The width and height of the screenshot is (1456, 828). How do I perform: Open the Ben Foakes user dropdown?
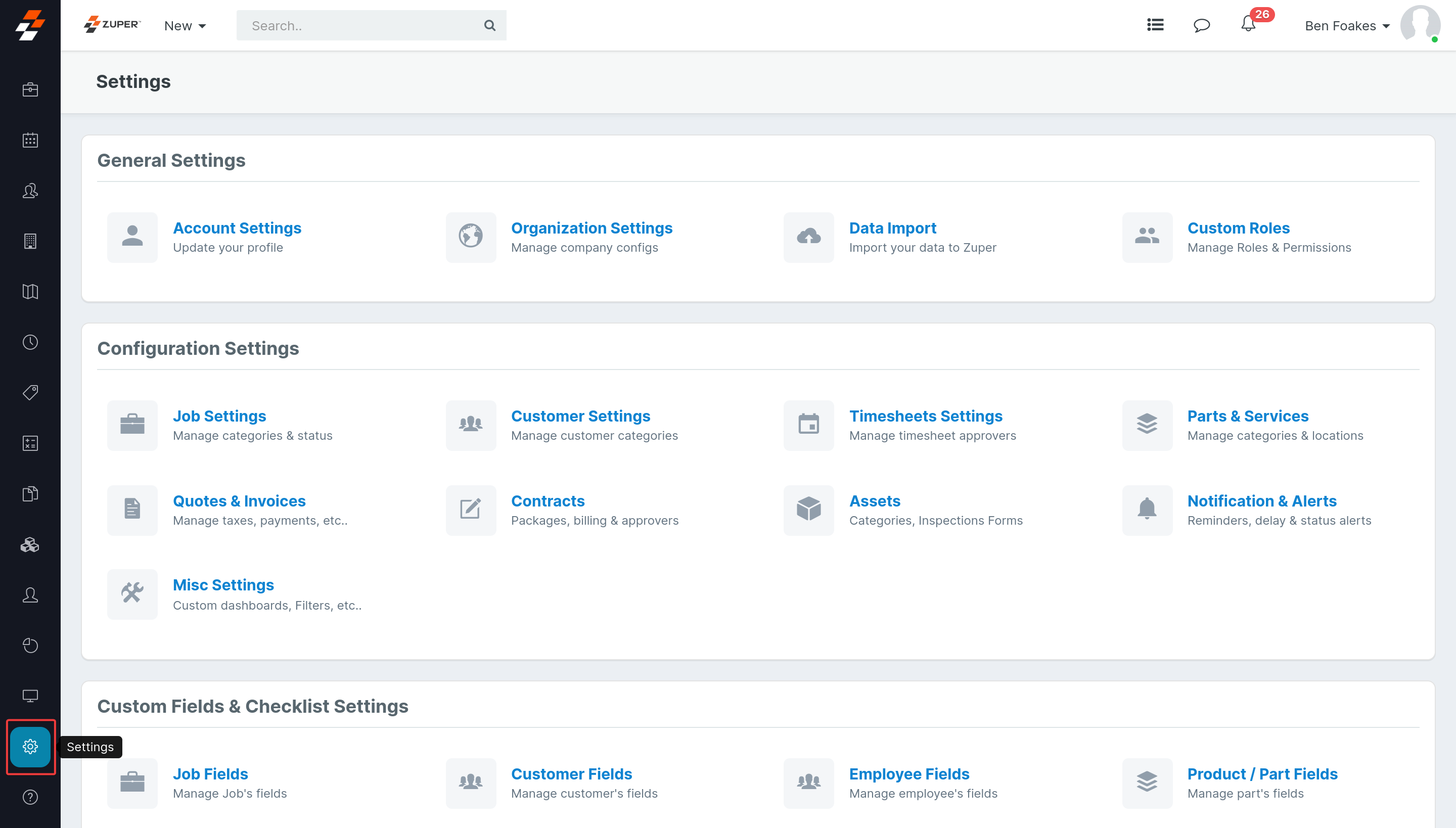pos(1347,26)
